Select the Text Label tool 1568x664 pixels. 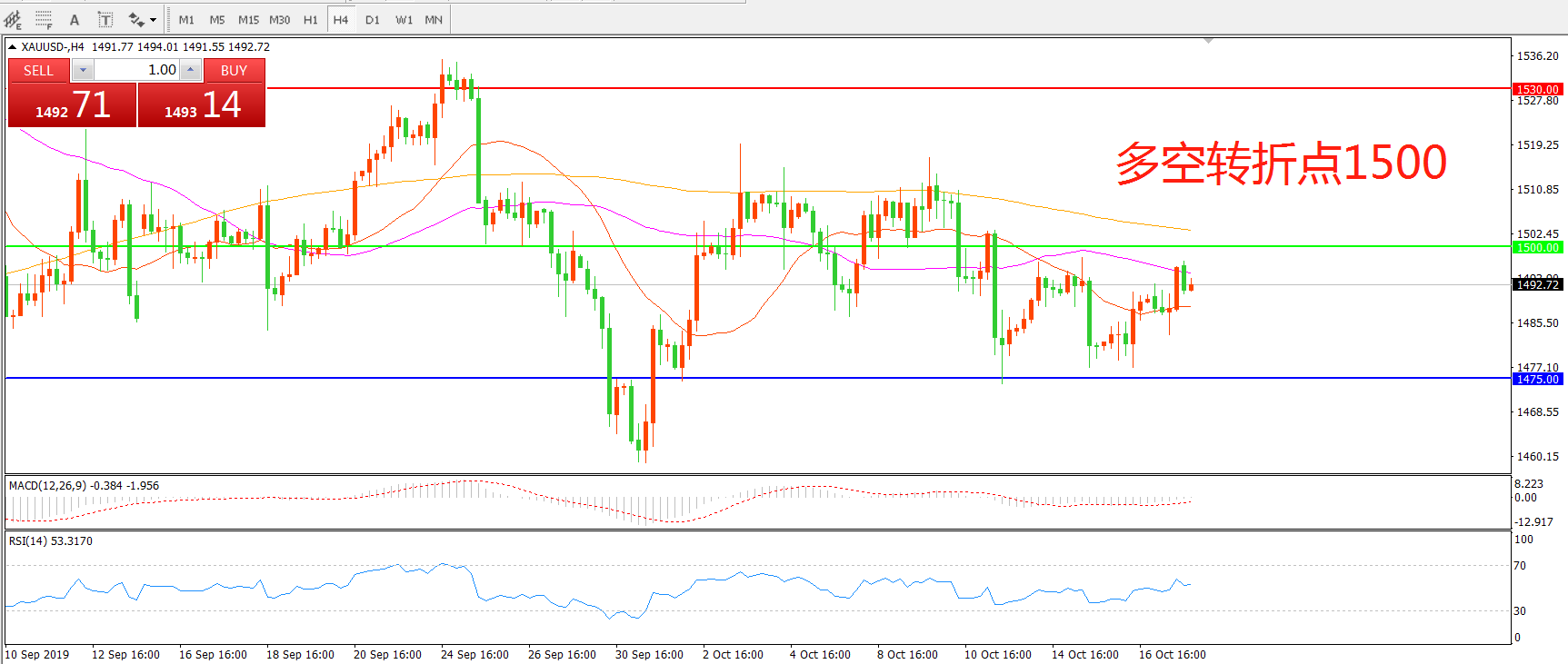[x=105, y=19]
